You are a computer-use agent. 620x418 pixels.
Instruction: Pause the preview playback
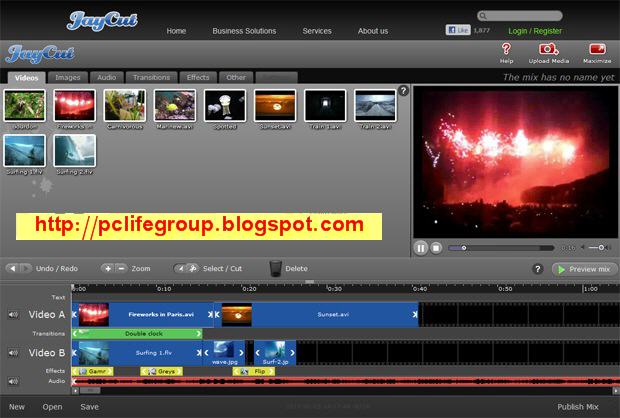(421, 248)
